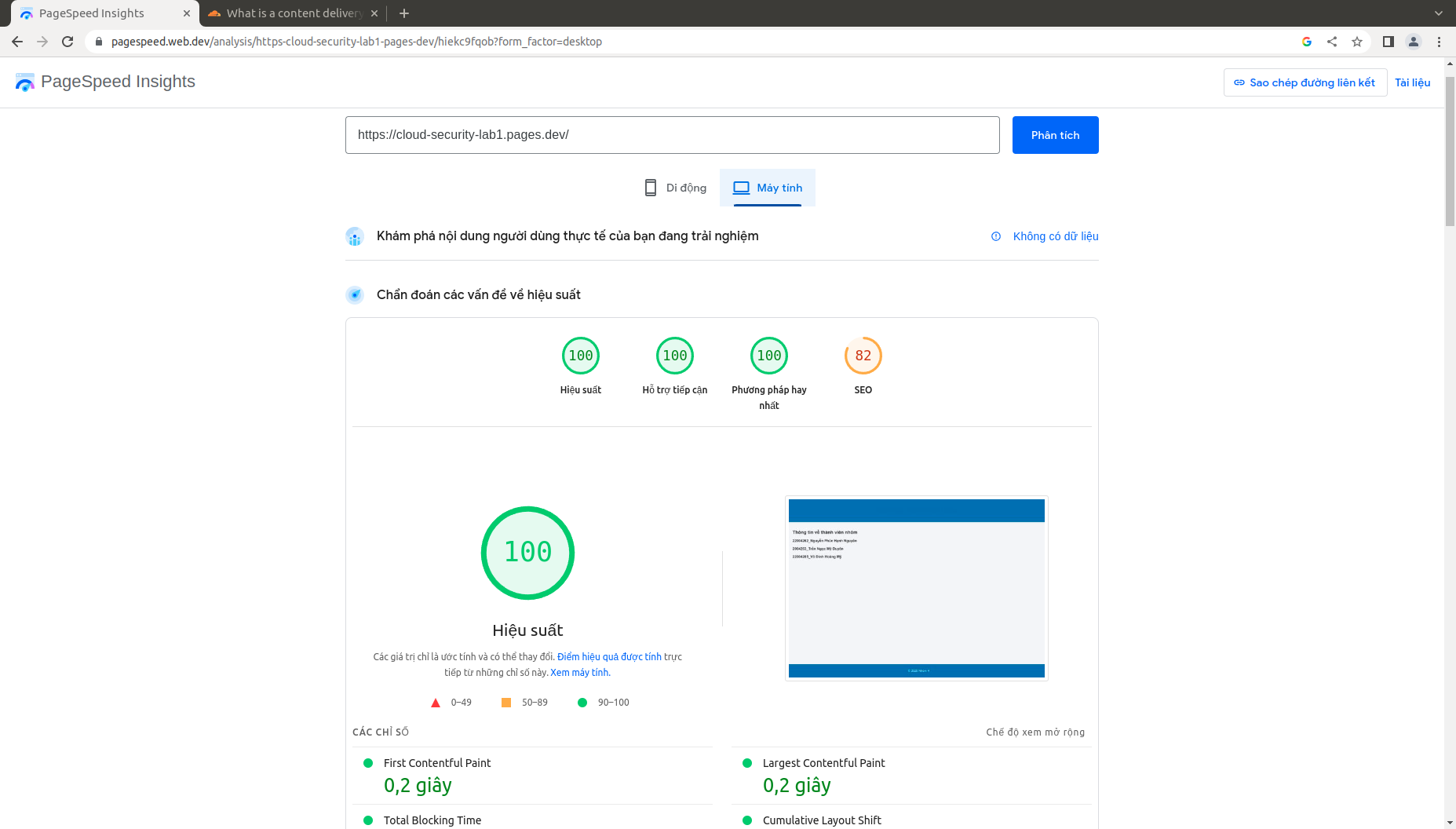
Task: Open the browser side panel icon
Action: [1388, 42]
